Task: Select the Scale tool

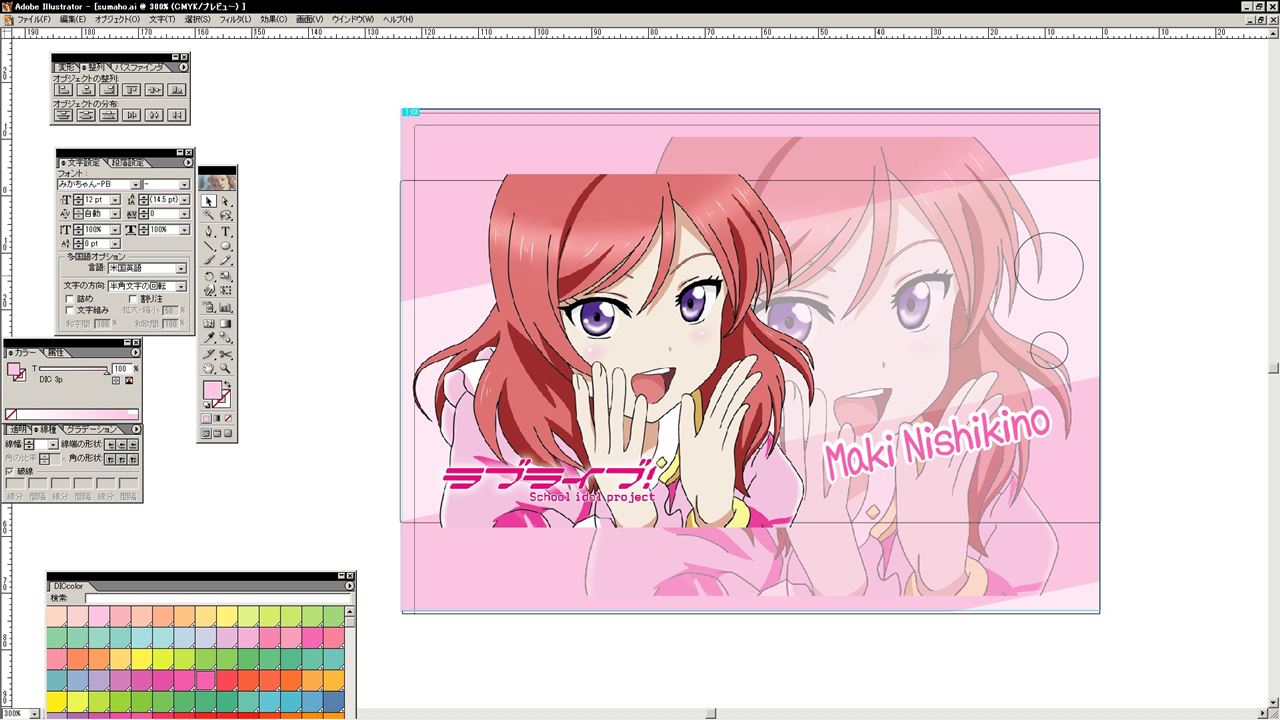Action: 226,276
